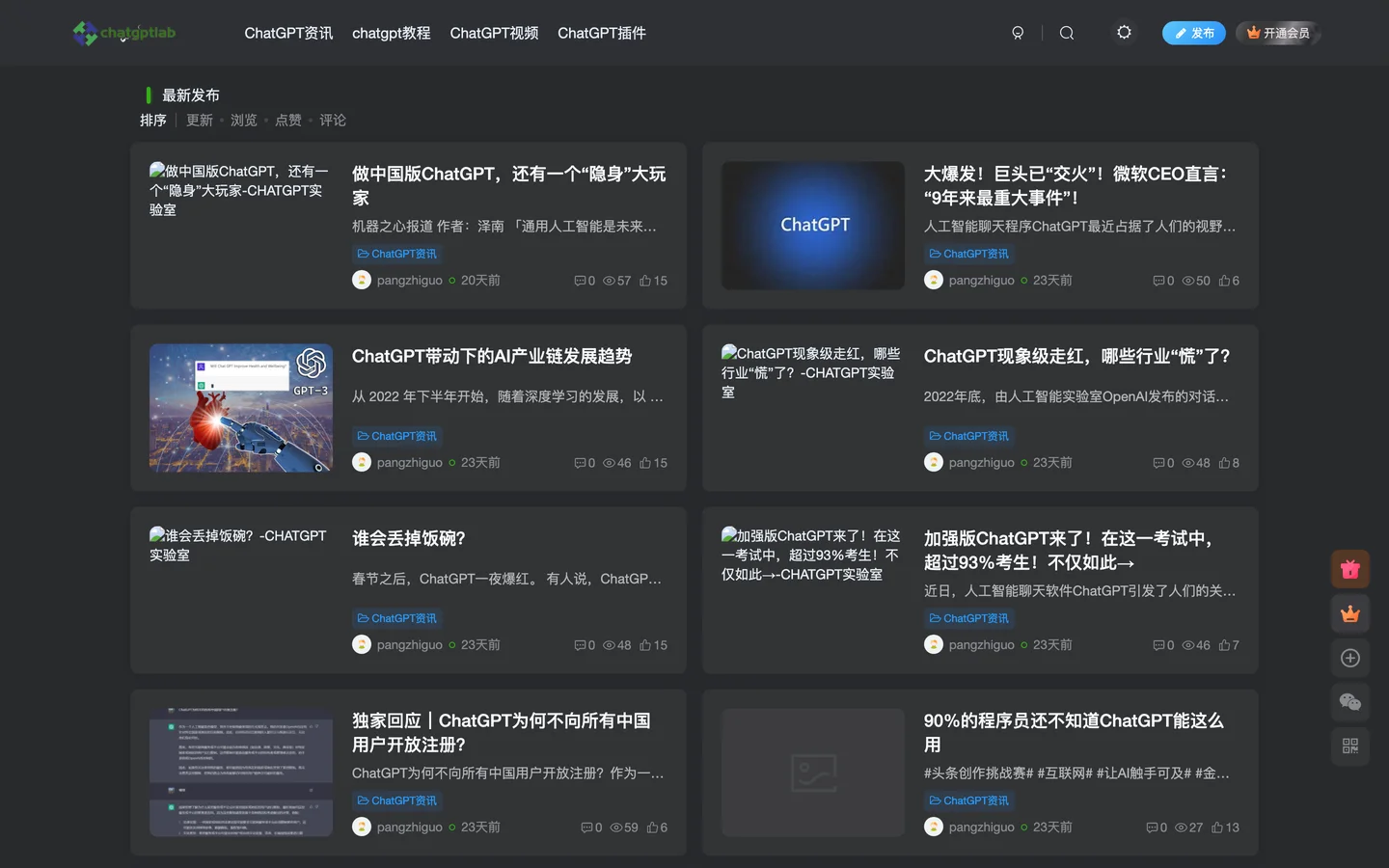Open article 做中国版ChatGPT，还有一个“隐身”大玩家
The image size is (1389, 868).
pyautogui.click(x=509, y=185)
